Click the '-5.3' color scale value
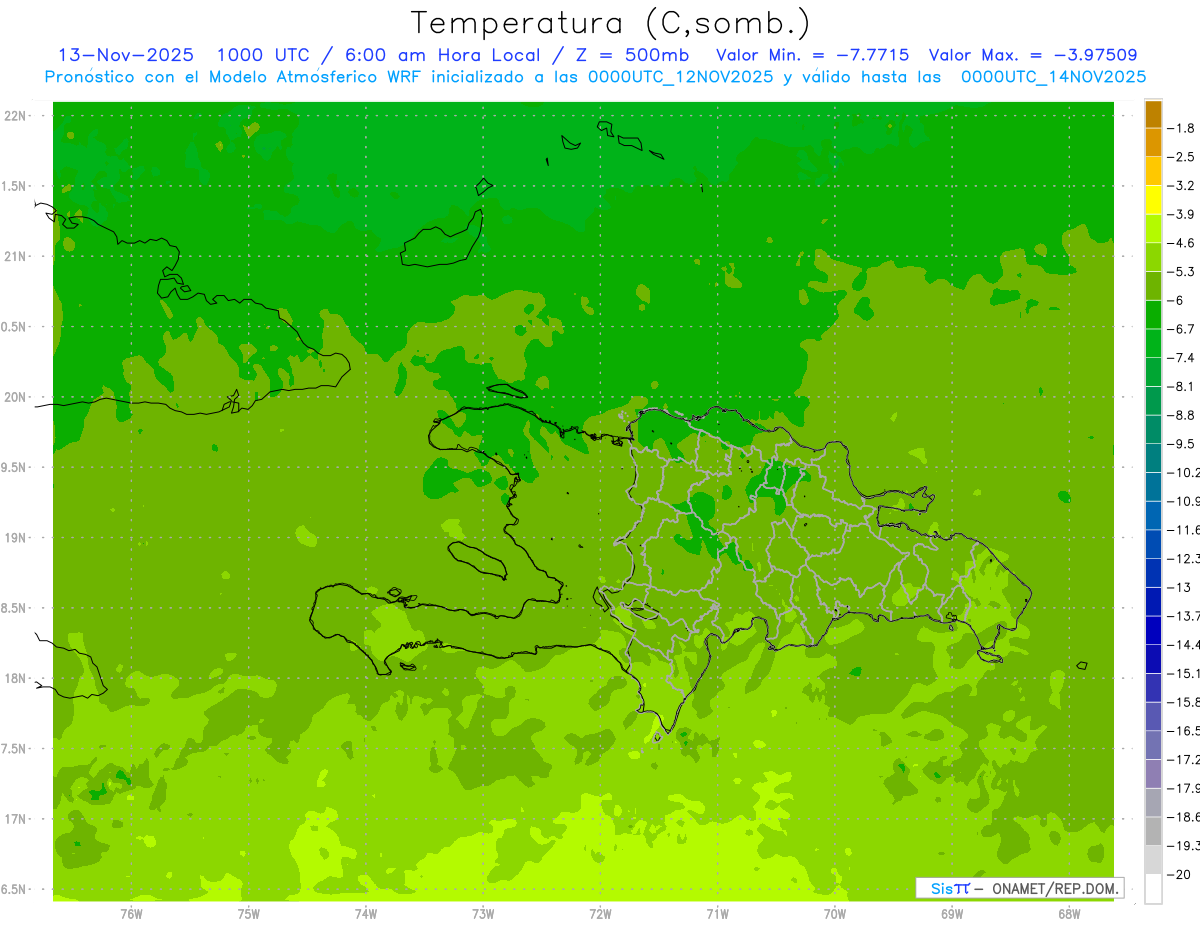This screenshot has height=927, width=1200. tap(1183, 272)
